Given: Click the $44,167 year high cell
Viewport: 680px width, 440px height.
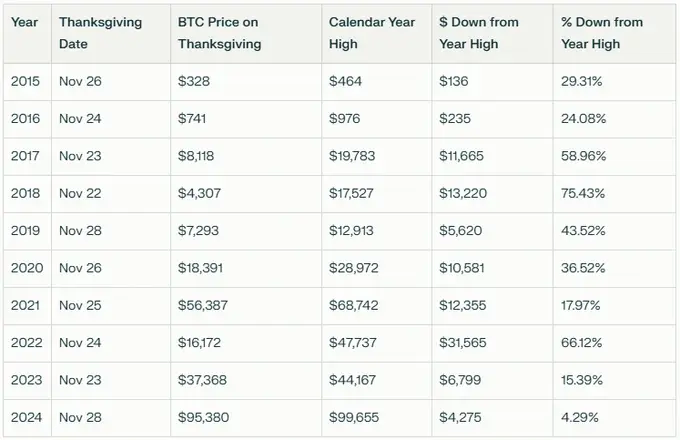Looking at the screenshot, I should pyautogui.click(x=350, y=381).
